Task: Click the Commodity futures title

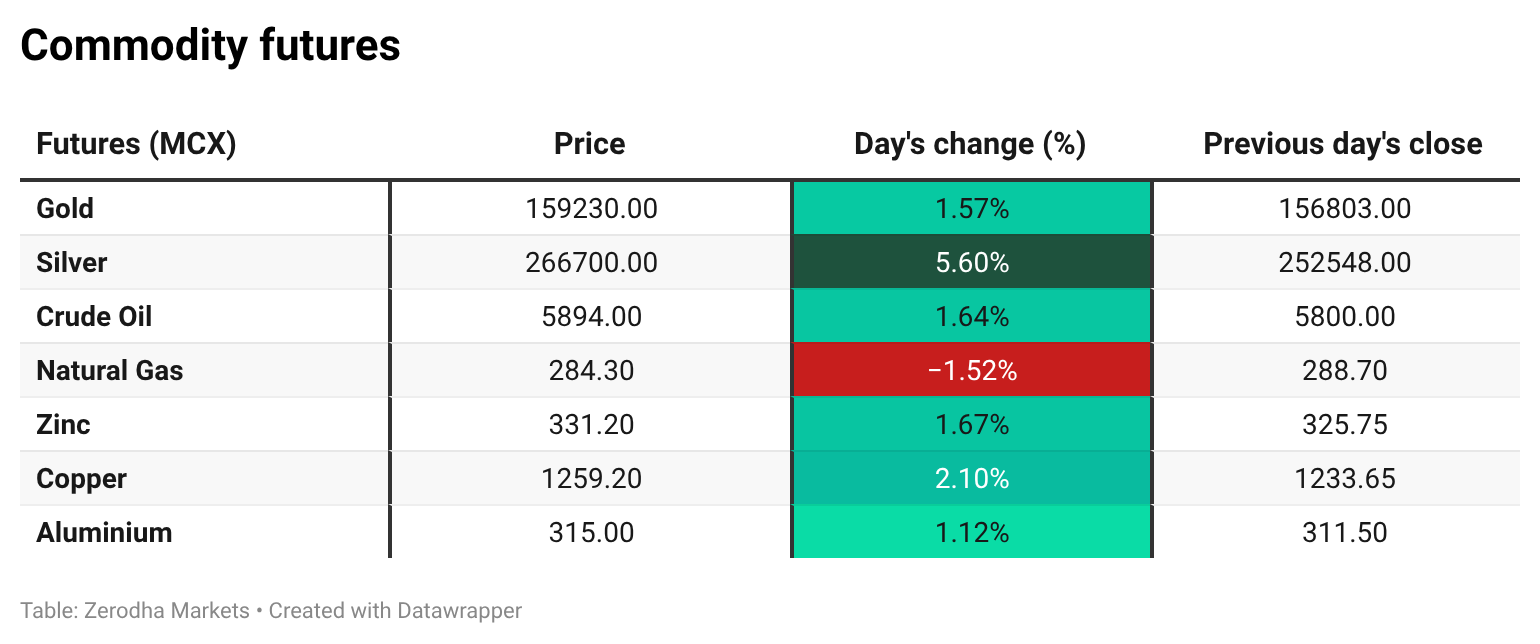Action: 210,46
